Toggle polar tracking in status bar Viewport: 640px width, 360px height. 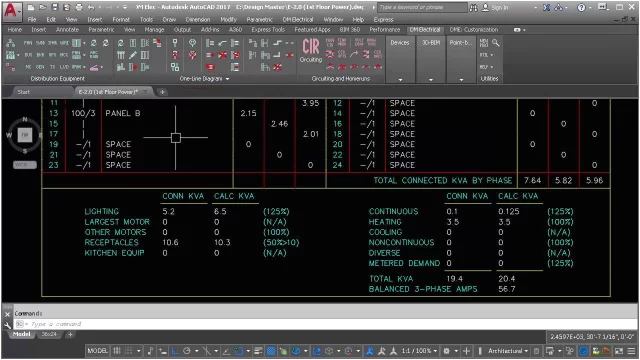tap(187, 351)
